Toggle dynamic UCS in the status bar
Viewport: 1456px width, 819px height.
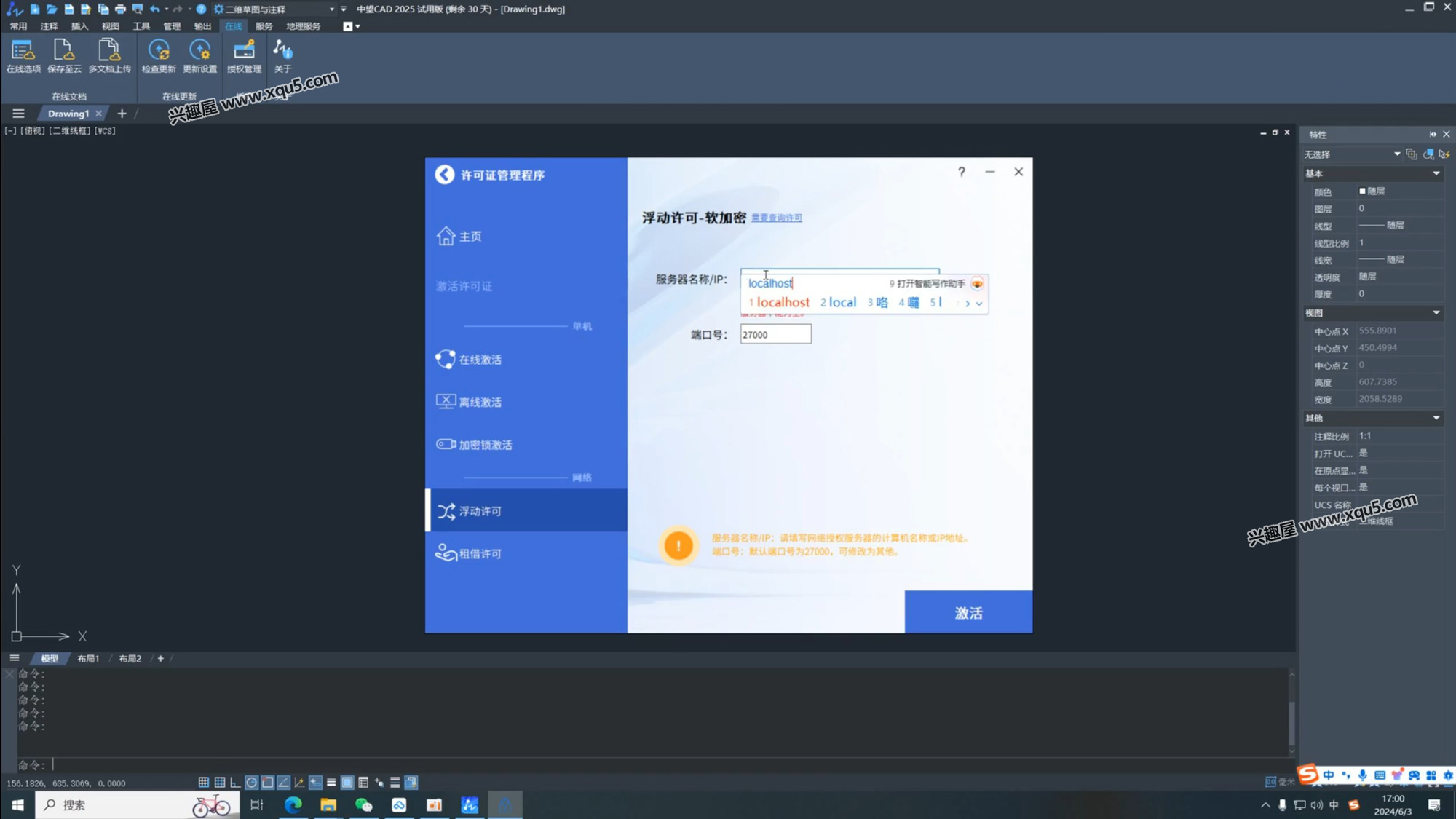coord(299,782)
